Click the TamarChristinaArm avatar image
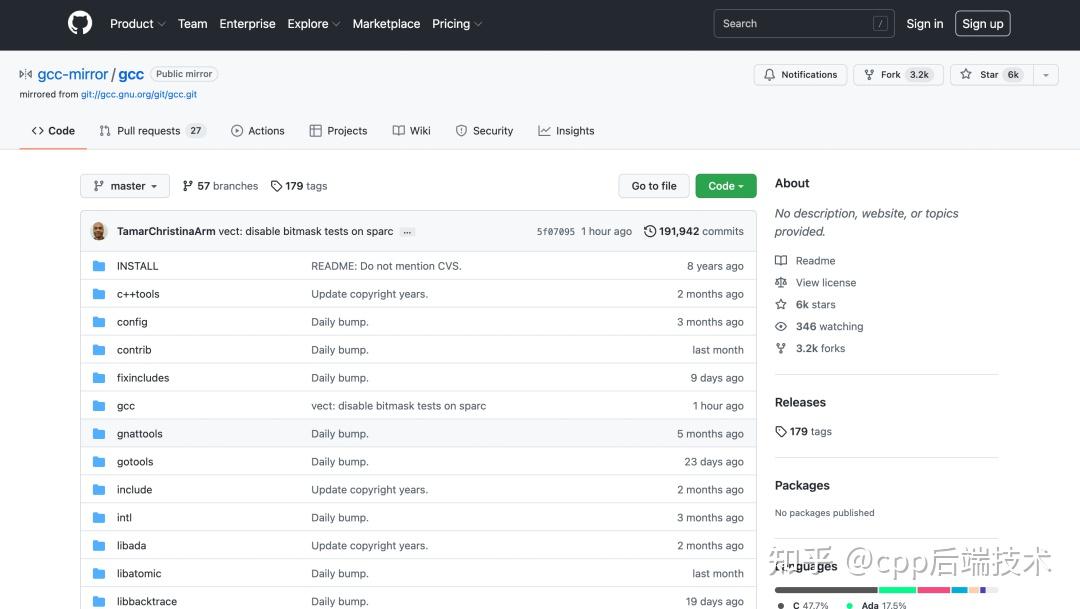This screenshot has width=1080, height=609. coord(99,231)
